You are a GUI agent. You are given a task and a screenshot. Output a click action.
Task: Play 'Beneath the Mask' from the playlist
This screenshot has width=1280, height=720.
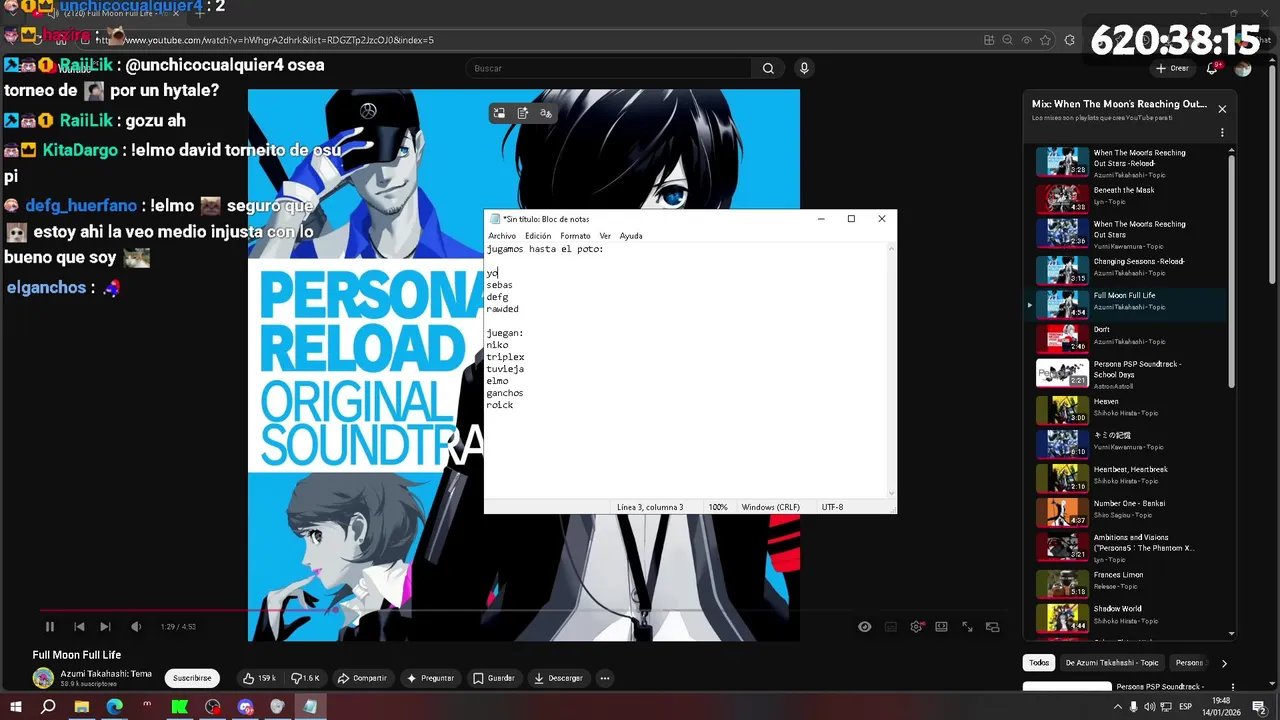tap(1129, 198)
